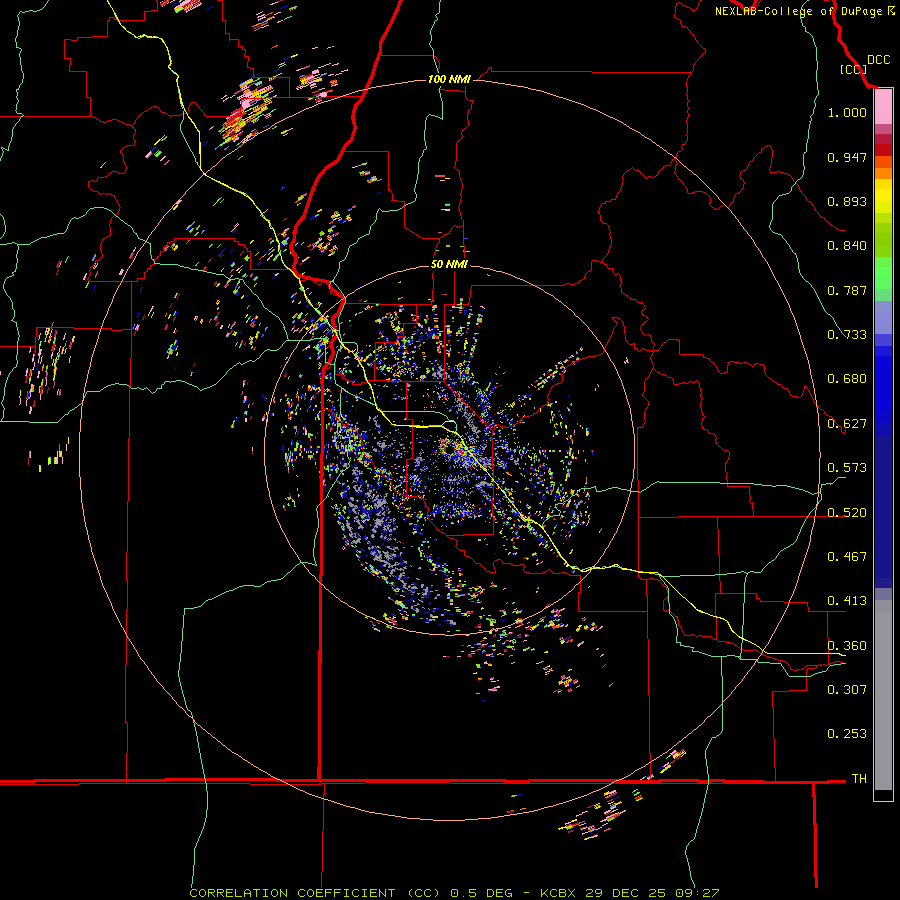Click the 0.467 scale value

tap(847, 557)
